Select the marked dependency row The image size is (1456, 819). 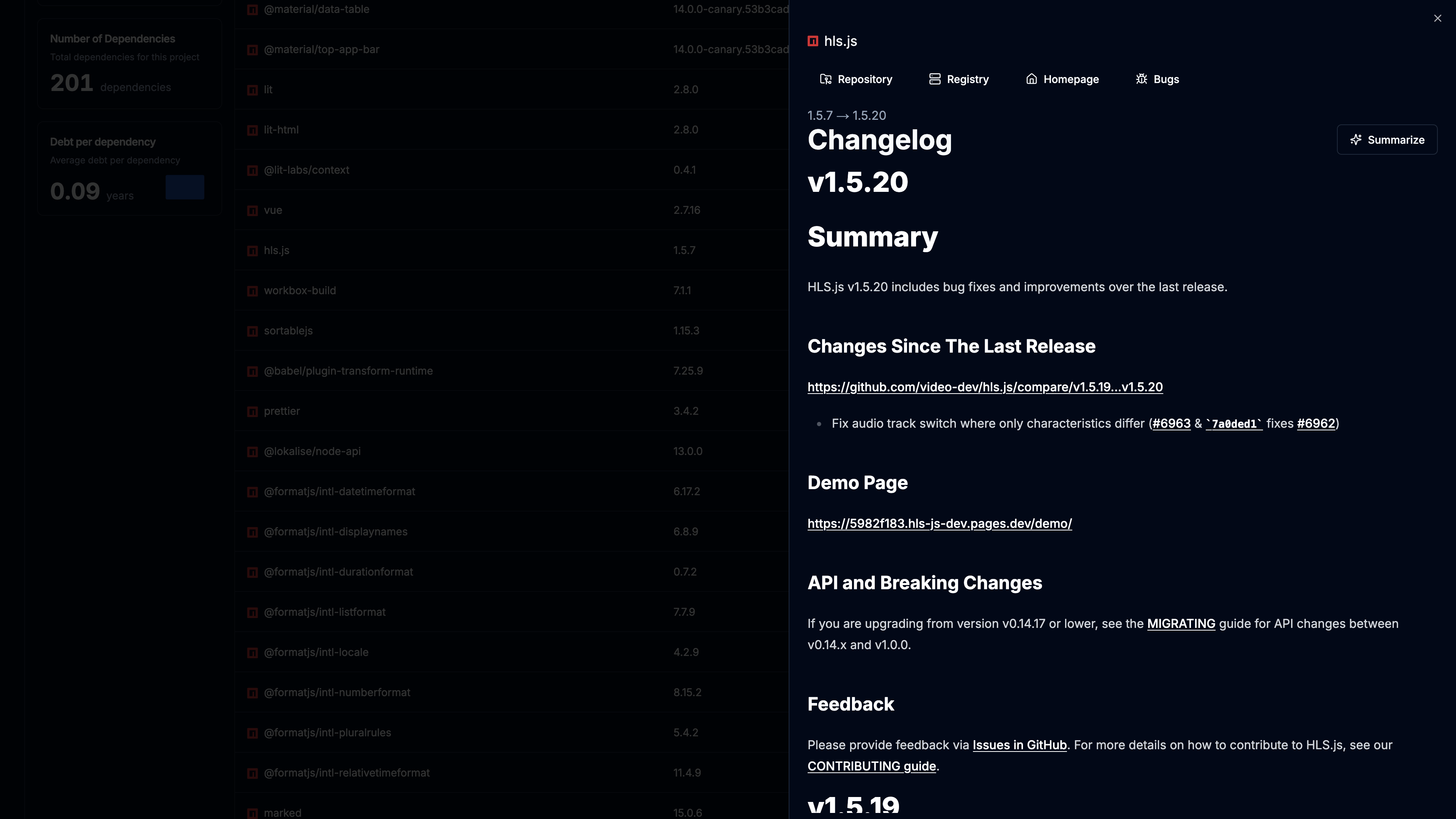[511, 806]
